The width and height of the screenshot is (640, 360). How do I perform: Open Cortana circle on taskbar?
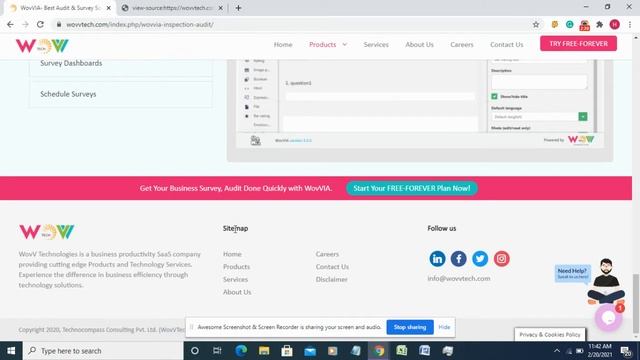click(x=195, y=351)
